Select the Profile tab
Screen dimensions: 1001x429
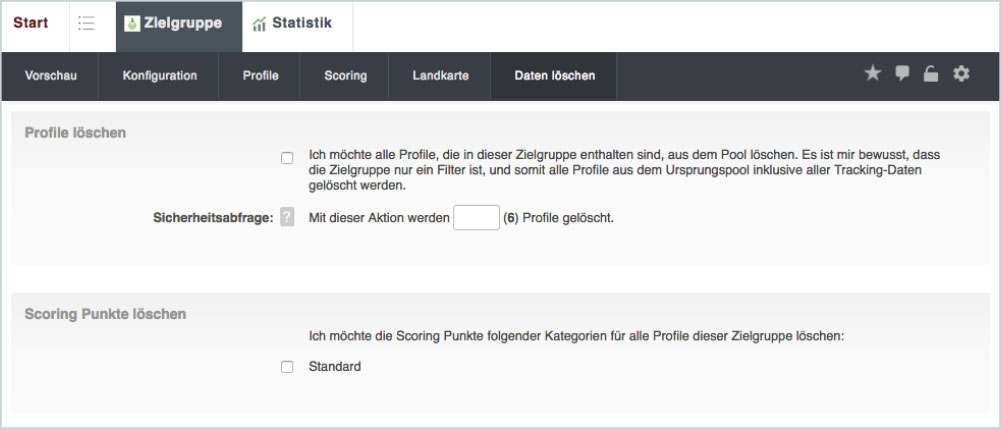pos(260,75)
